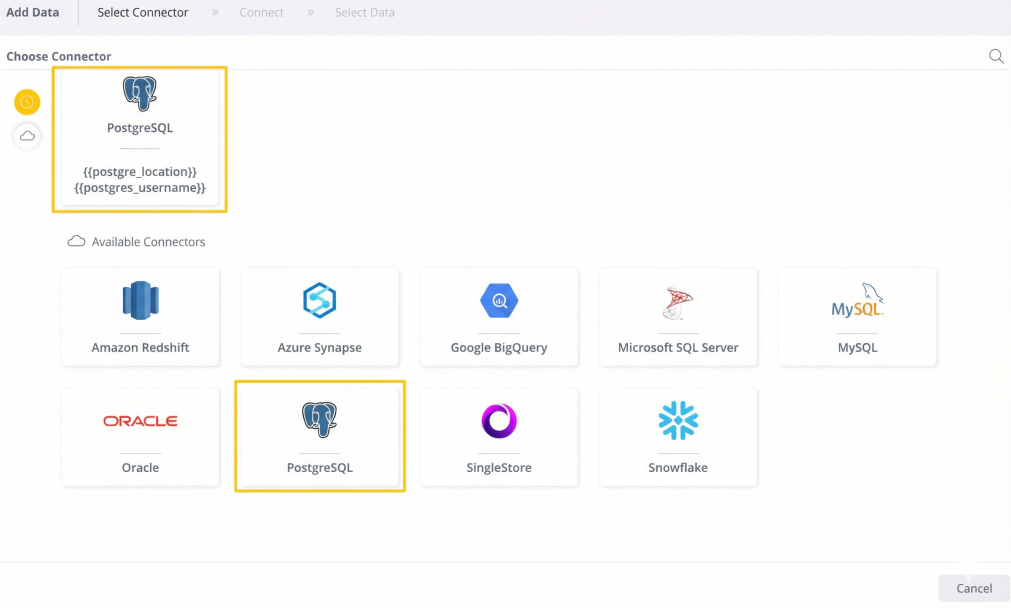Click the Available Connectors heading
The height and width of the screenshot is (608, 1011).
click(x=148, y=242)
